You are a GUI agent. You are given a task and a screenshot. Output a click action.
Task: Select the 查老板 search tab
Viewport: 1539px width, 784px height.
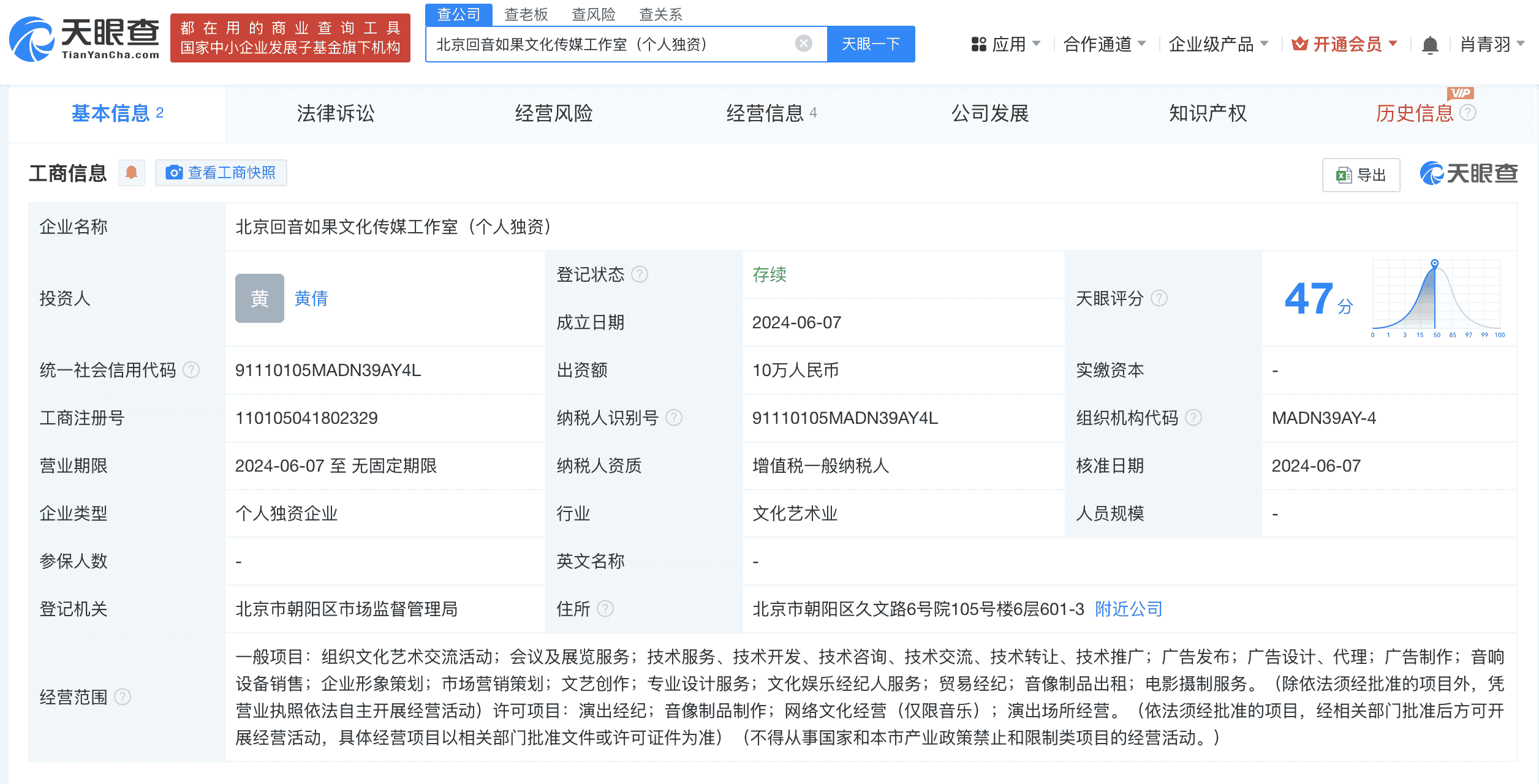[x=527, y=13]
